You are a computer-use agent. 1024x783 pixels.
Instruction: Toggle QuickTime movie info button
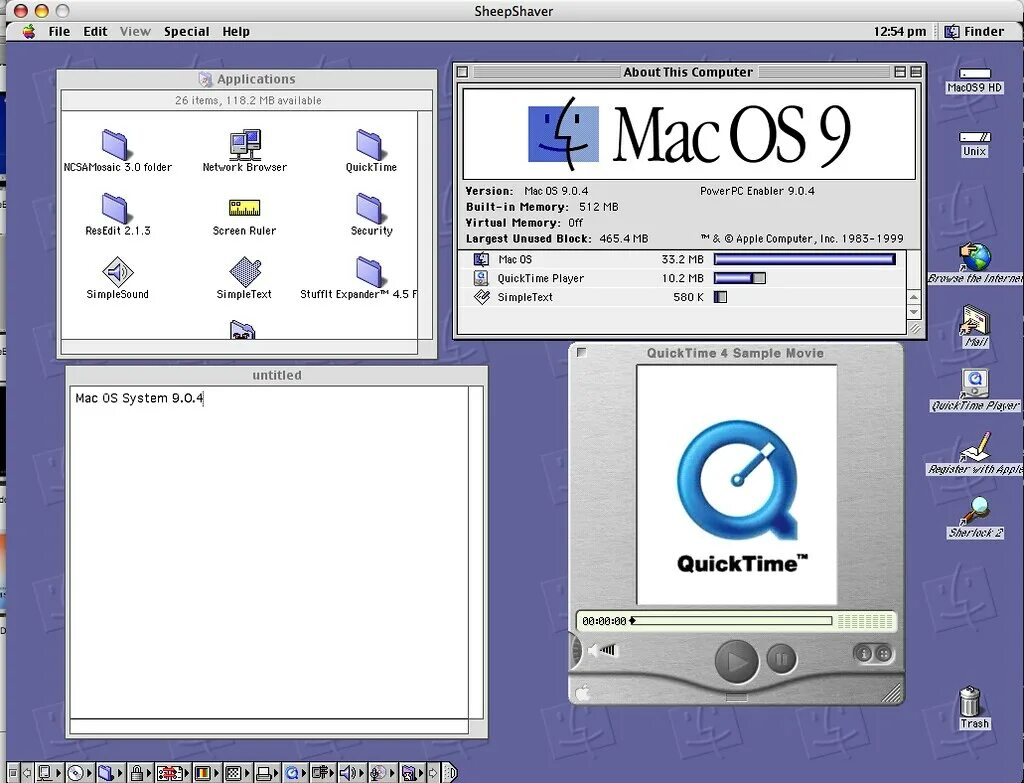[x=863, y=653]
